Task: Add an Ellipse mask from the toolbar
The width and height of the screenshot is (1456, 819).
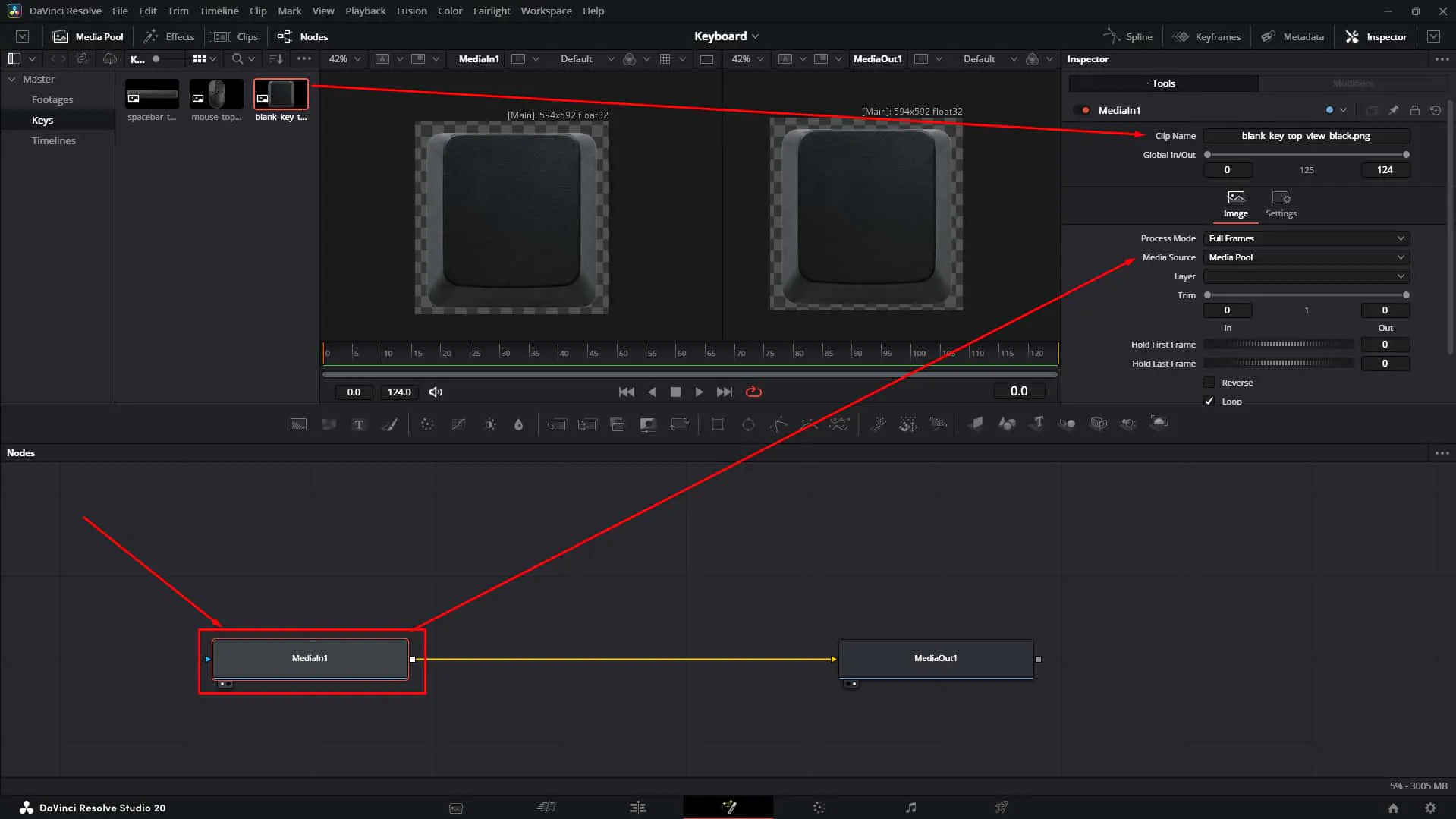Action: (748, 424)
